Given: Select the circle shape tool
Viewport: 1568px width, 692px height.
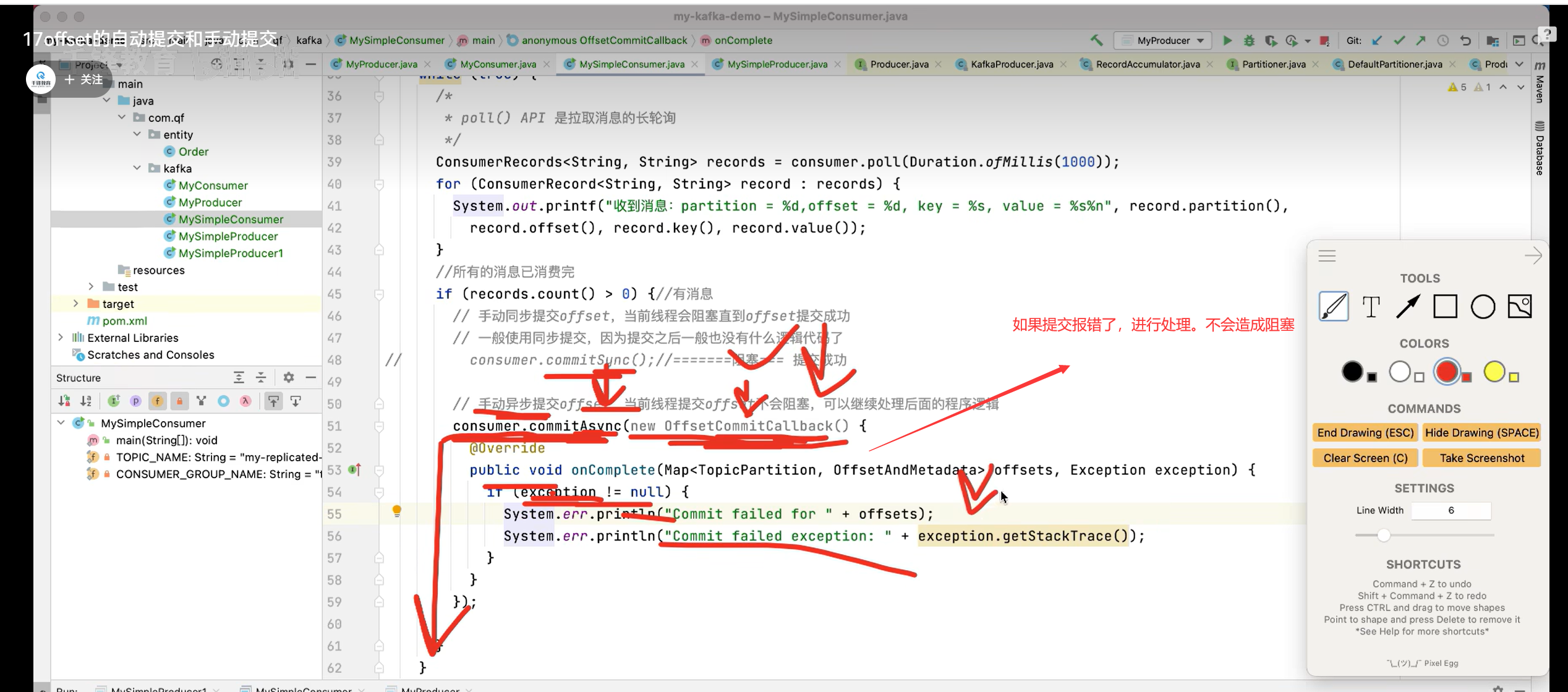Looking at the screenshot, I should click(1483, 307).
